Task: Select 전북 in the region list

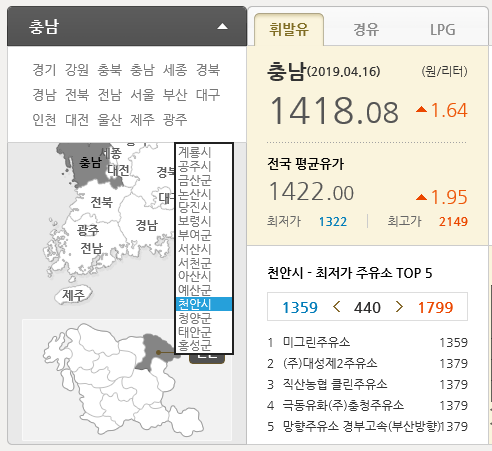Action: click(x=77, y=95)
